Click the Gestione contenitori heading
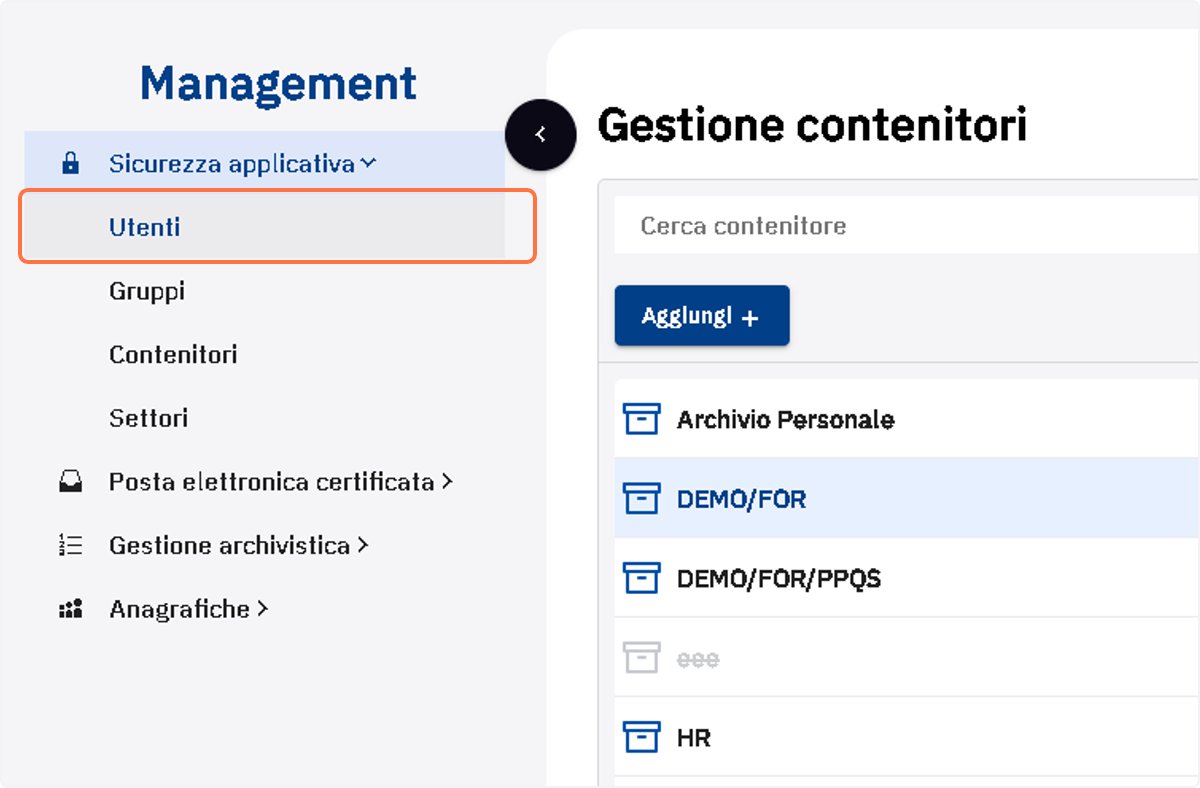Viewport: 1200px width, 788px height. 812,125
